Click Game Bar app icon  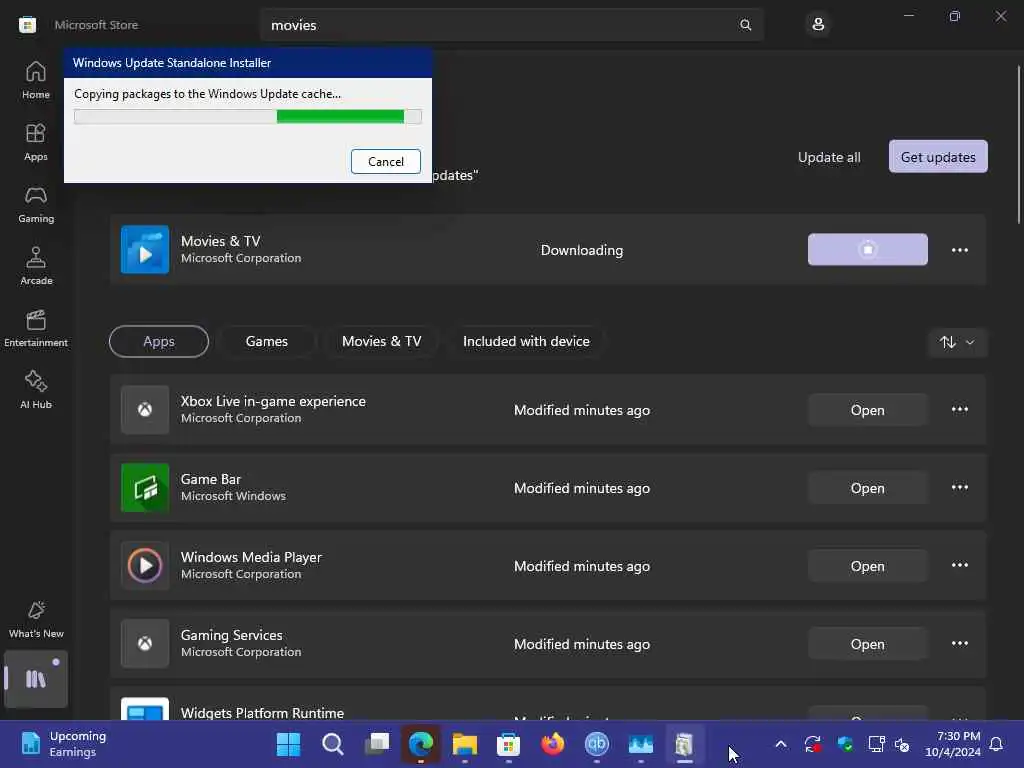[145, 488]
